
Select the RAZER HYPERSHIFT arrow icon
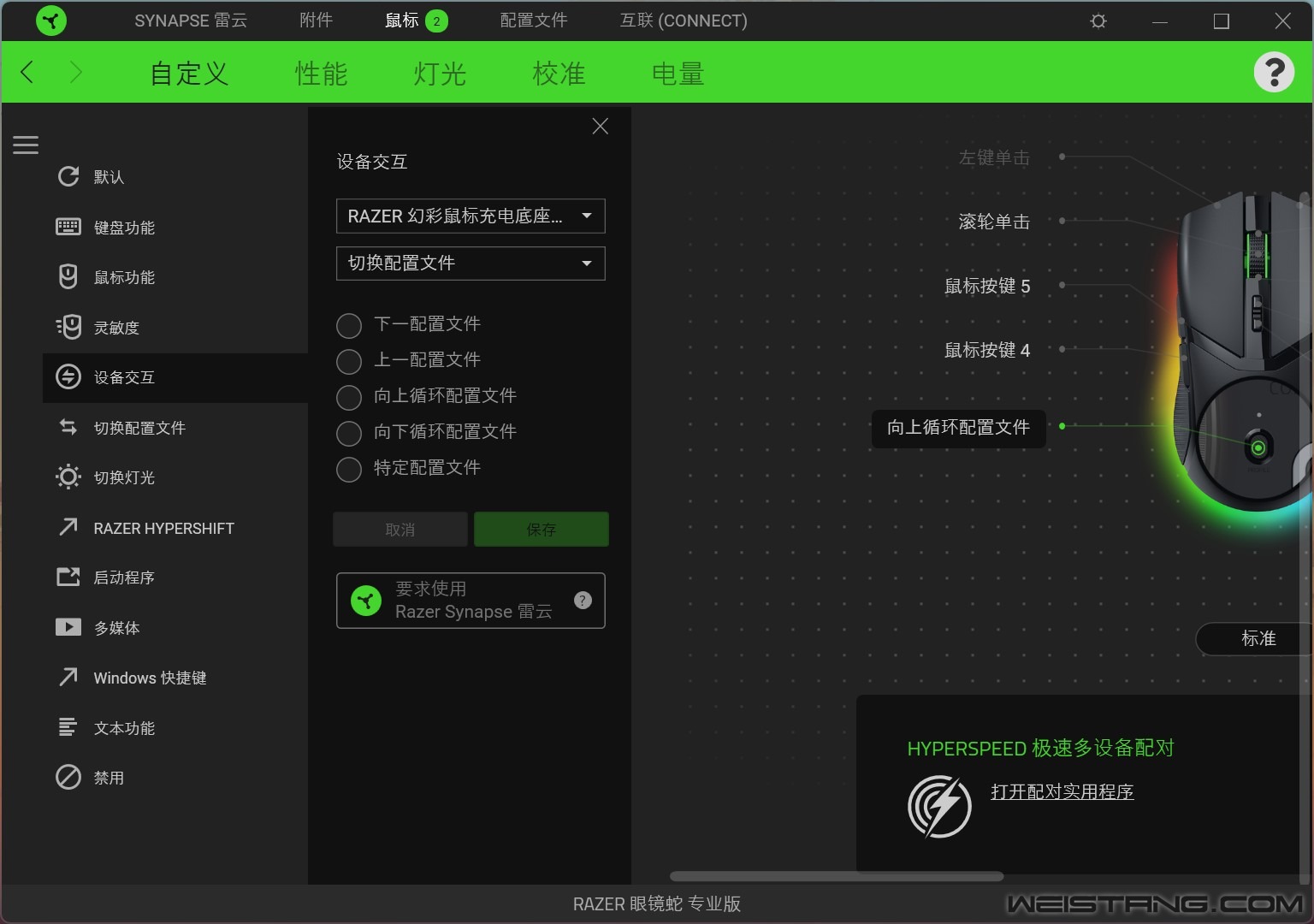click(x=68, y=527)
